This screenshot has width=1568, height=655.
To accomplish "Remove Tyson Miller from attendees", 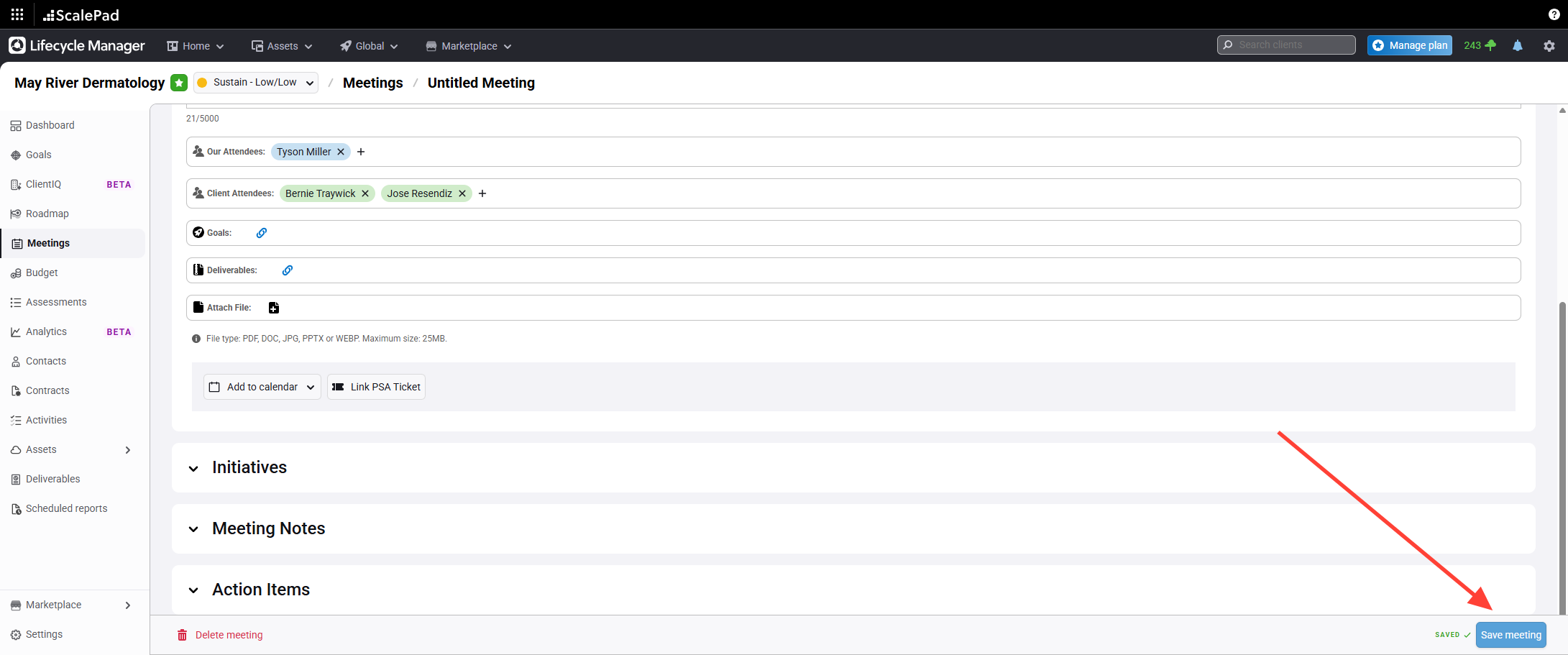I will [x=341, y=152].
